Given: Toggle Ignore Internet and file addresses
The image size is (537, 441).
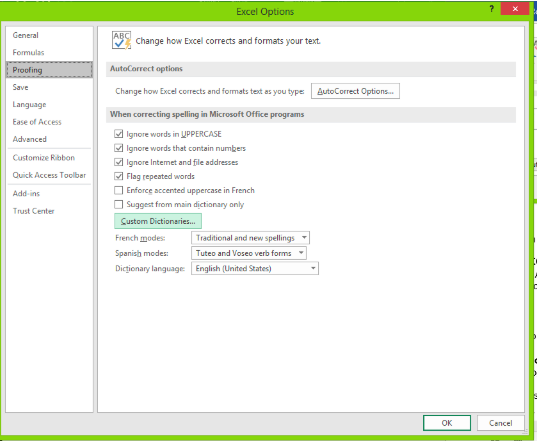Looking at the screenshot, I should tap(118, 162).
